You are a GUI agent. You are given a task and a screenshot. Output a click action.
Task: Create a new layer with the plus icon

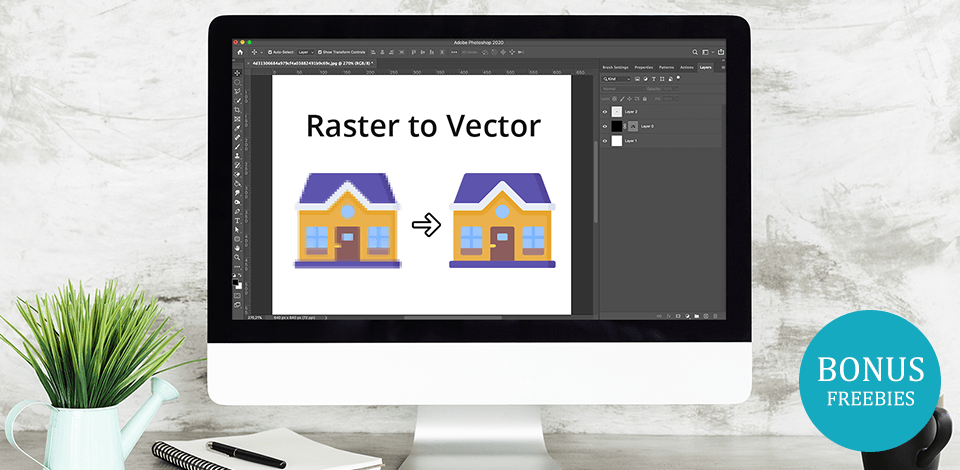tap(706, 316)
